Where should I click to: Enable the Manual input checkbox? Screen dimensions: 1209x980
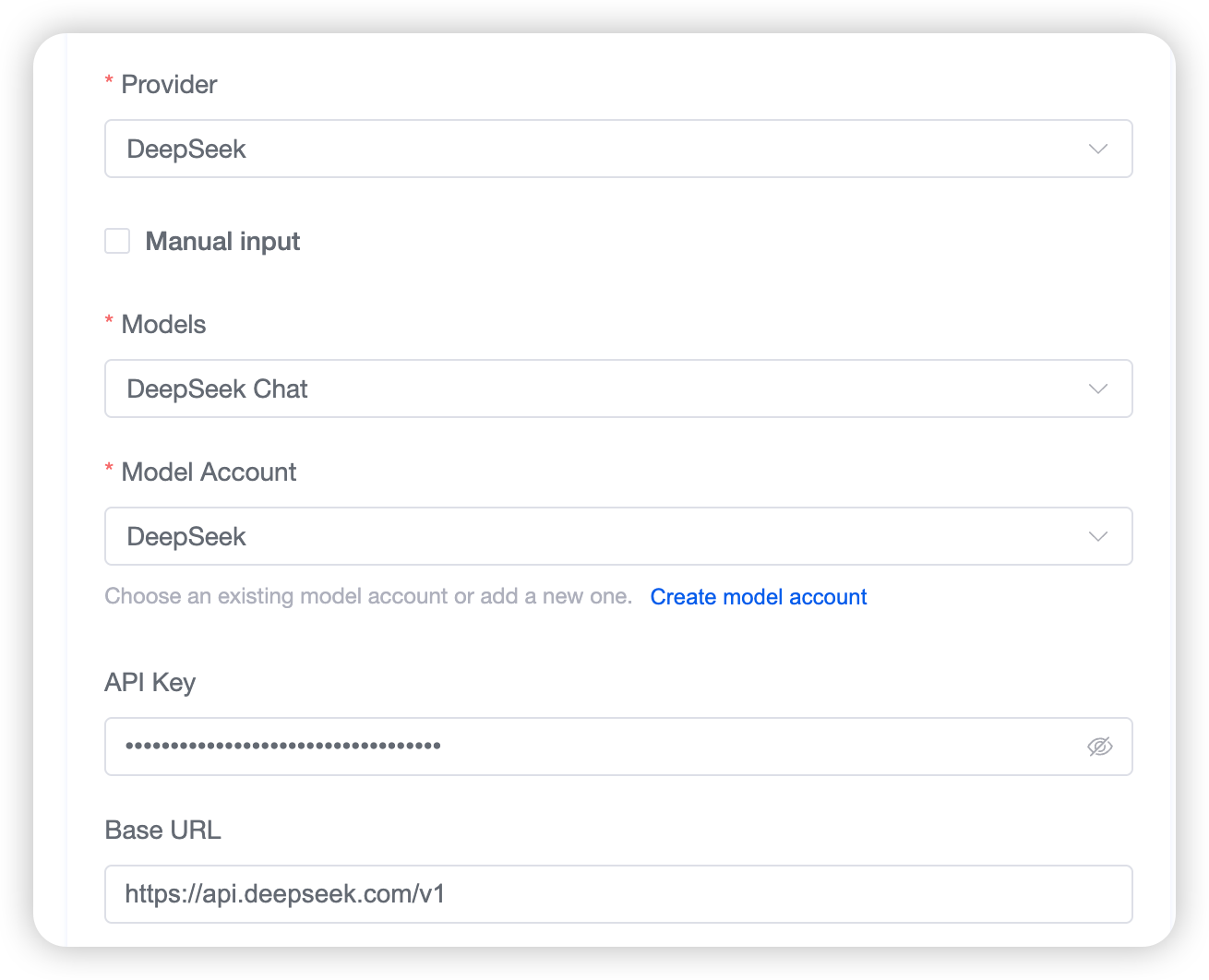117,242
